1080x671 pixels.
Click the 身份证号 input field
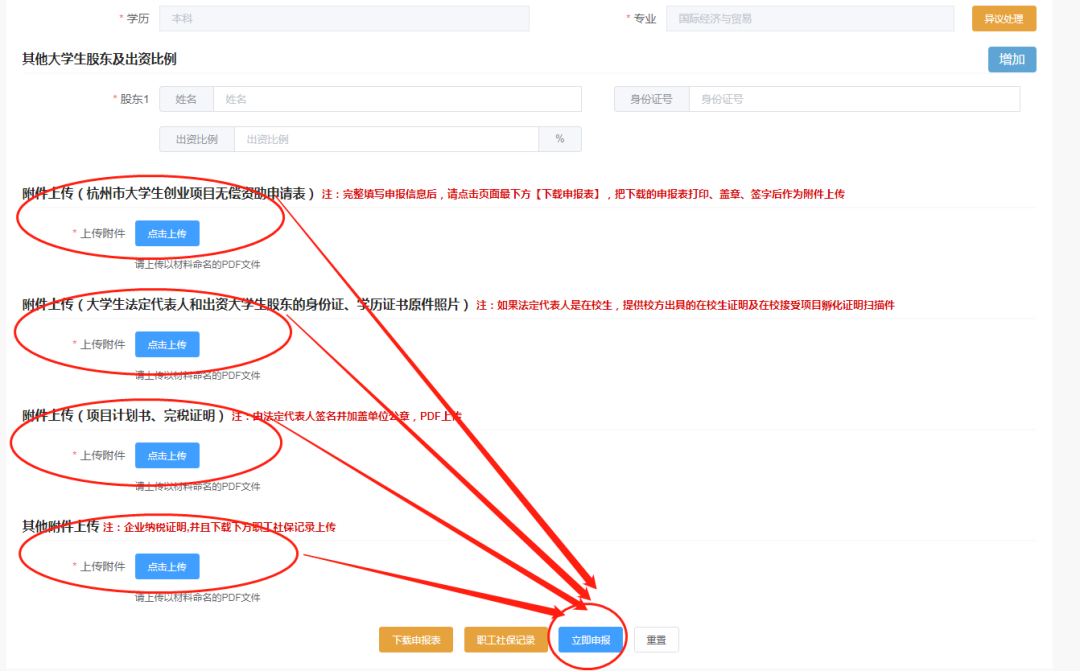tap(854, 99)
